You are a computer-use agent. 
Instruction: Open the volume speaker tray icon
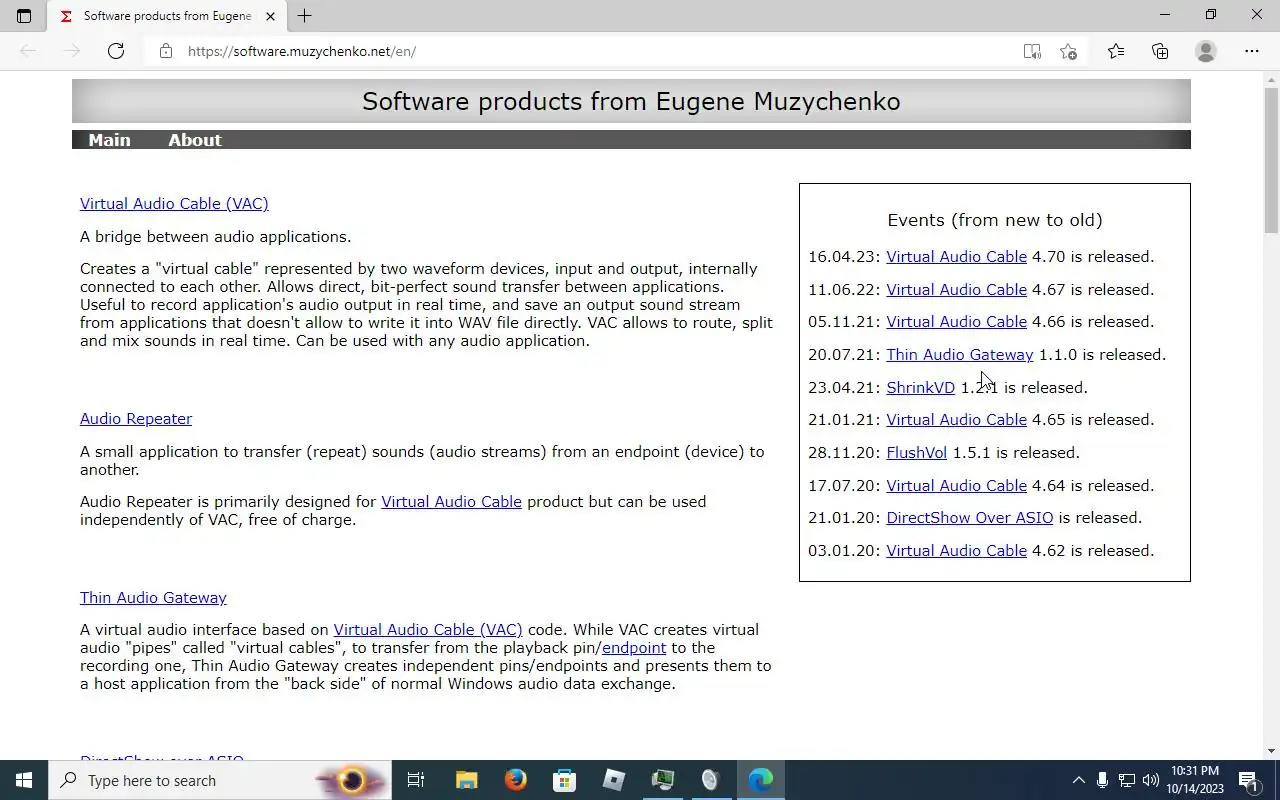(1151, 780)
